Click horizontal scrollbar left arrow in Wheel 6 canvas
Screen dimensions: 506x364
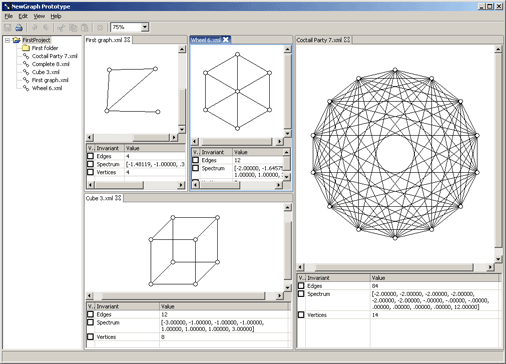coord(195,141)
